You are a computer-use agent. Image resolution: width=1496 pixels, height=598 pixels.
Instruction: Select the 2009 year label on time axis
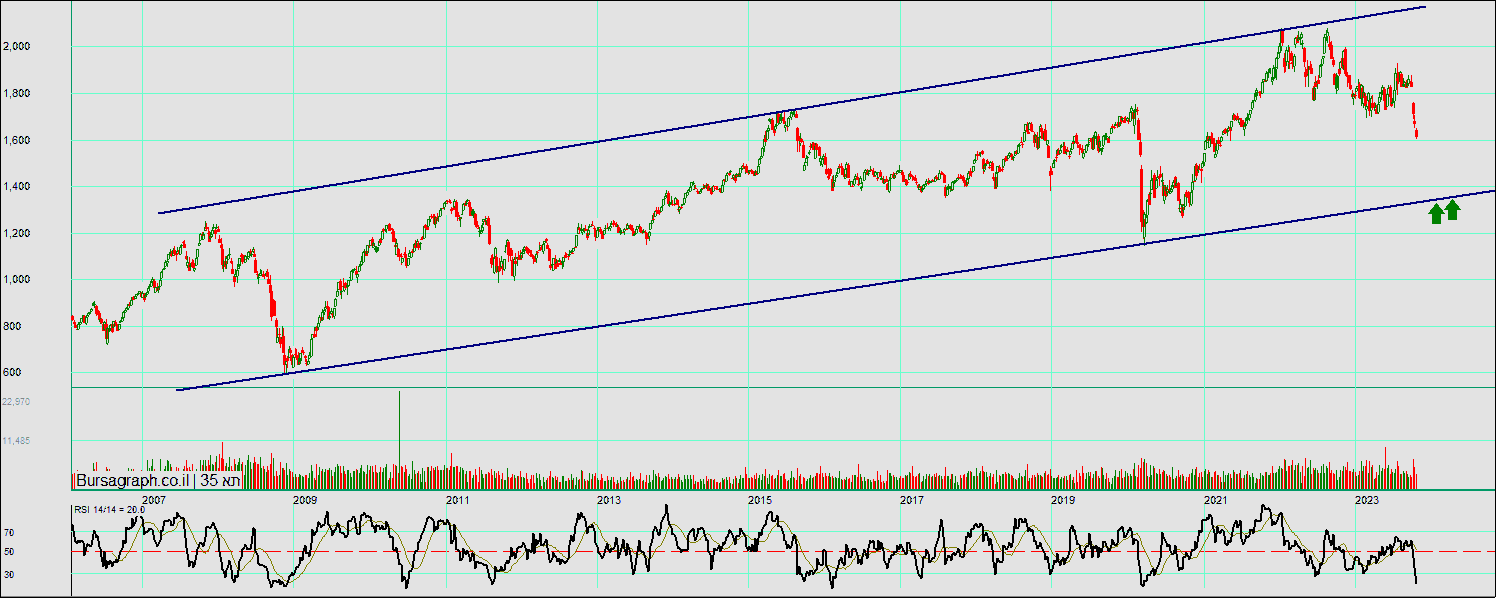click(x=305, y=499)
